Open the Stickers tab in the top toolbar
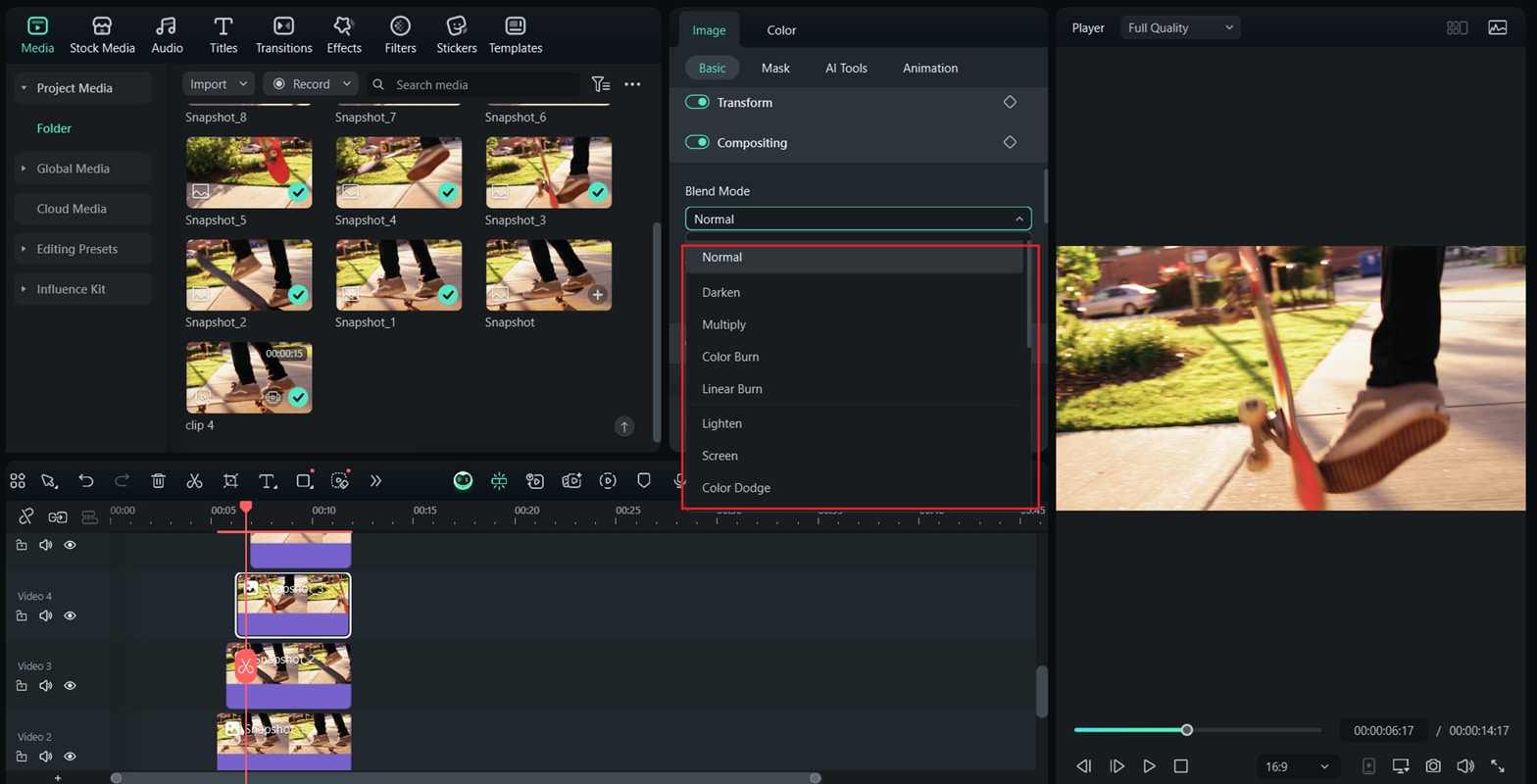This screenshot has width=1537, height=784. point(457,35)
